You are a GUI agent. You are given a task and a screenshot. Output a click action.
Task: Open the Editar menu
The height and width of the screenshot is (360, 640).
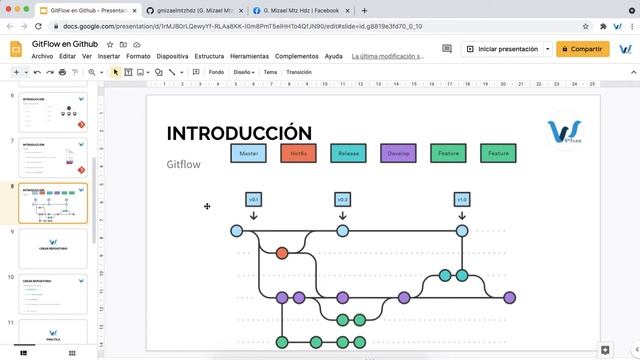(67, 56)
